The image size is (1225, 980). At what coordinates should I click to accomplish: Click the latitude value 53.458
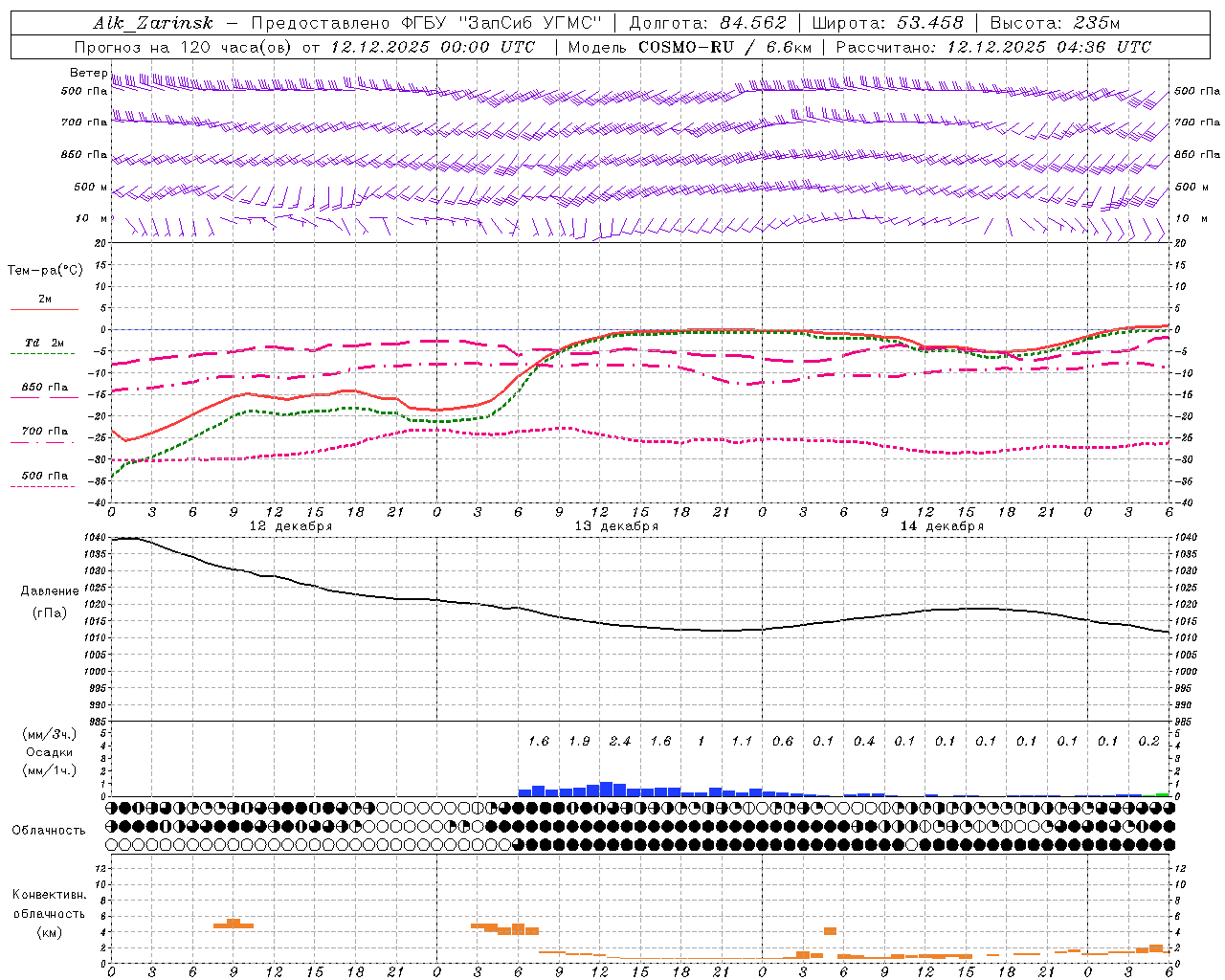click(x=929, y=23)
